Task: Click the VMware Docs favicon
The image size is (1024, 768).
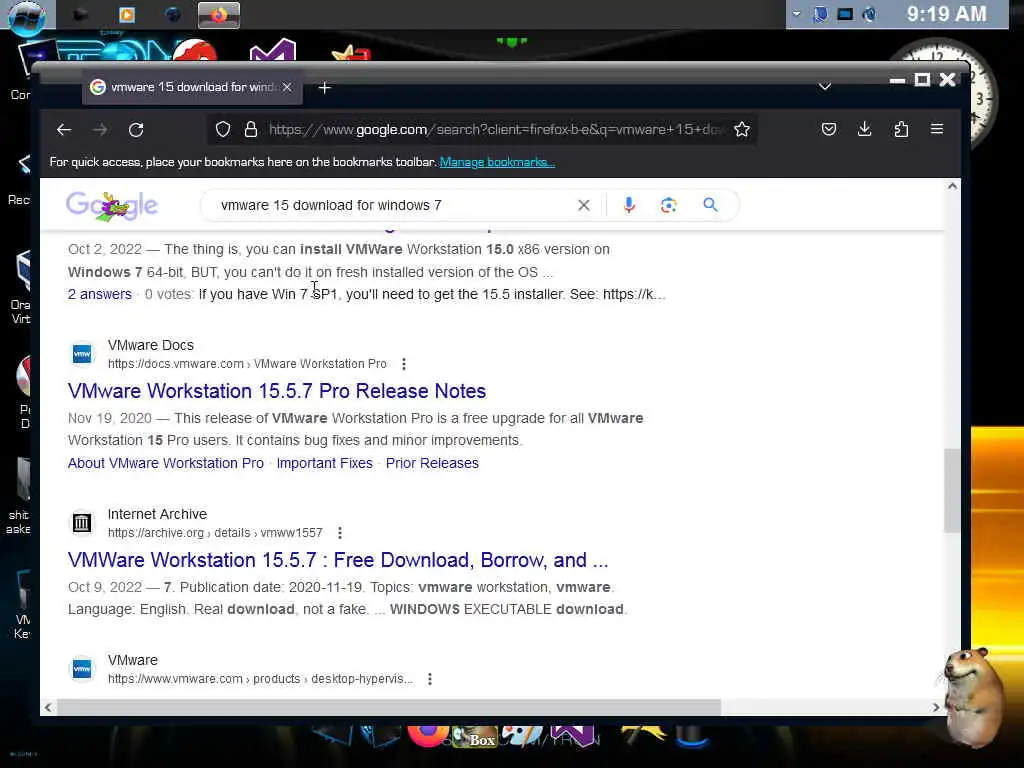Action: [x=82, y=354]
